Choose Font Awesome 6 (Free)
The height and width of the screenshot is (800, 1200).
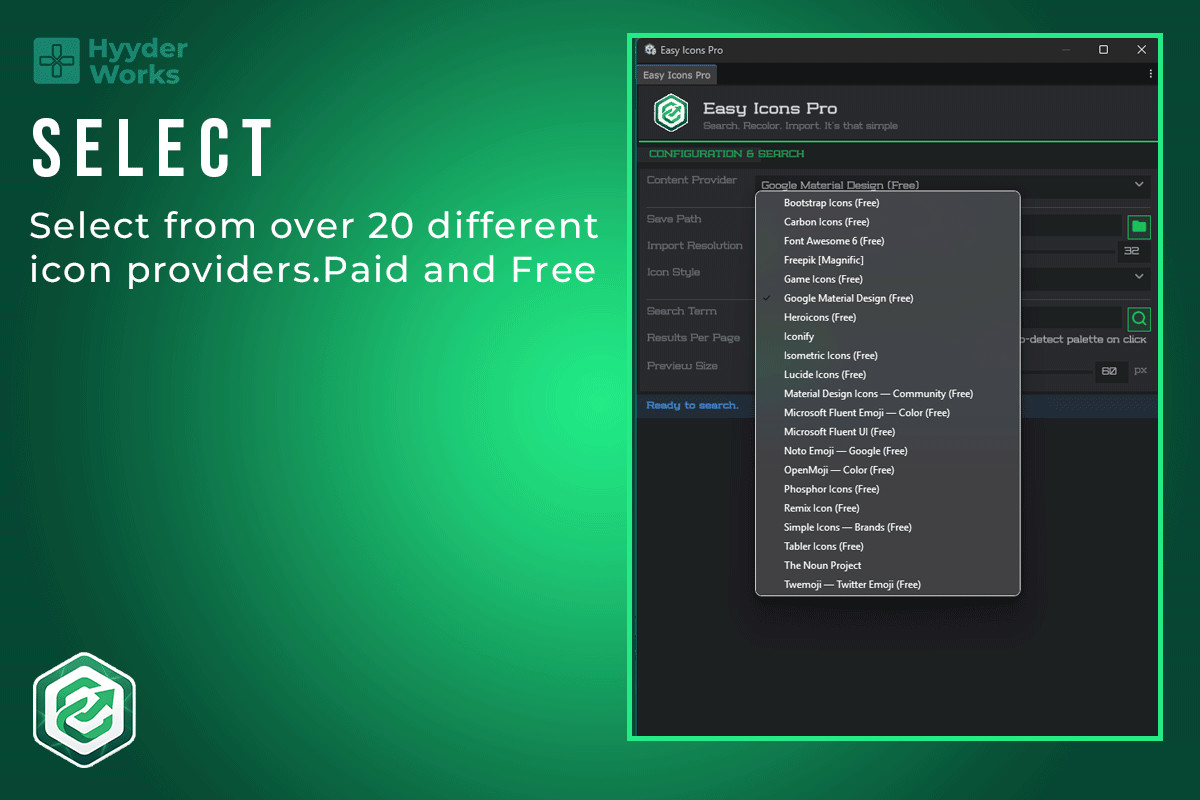point(888,241)
